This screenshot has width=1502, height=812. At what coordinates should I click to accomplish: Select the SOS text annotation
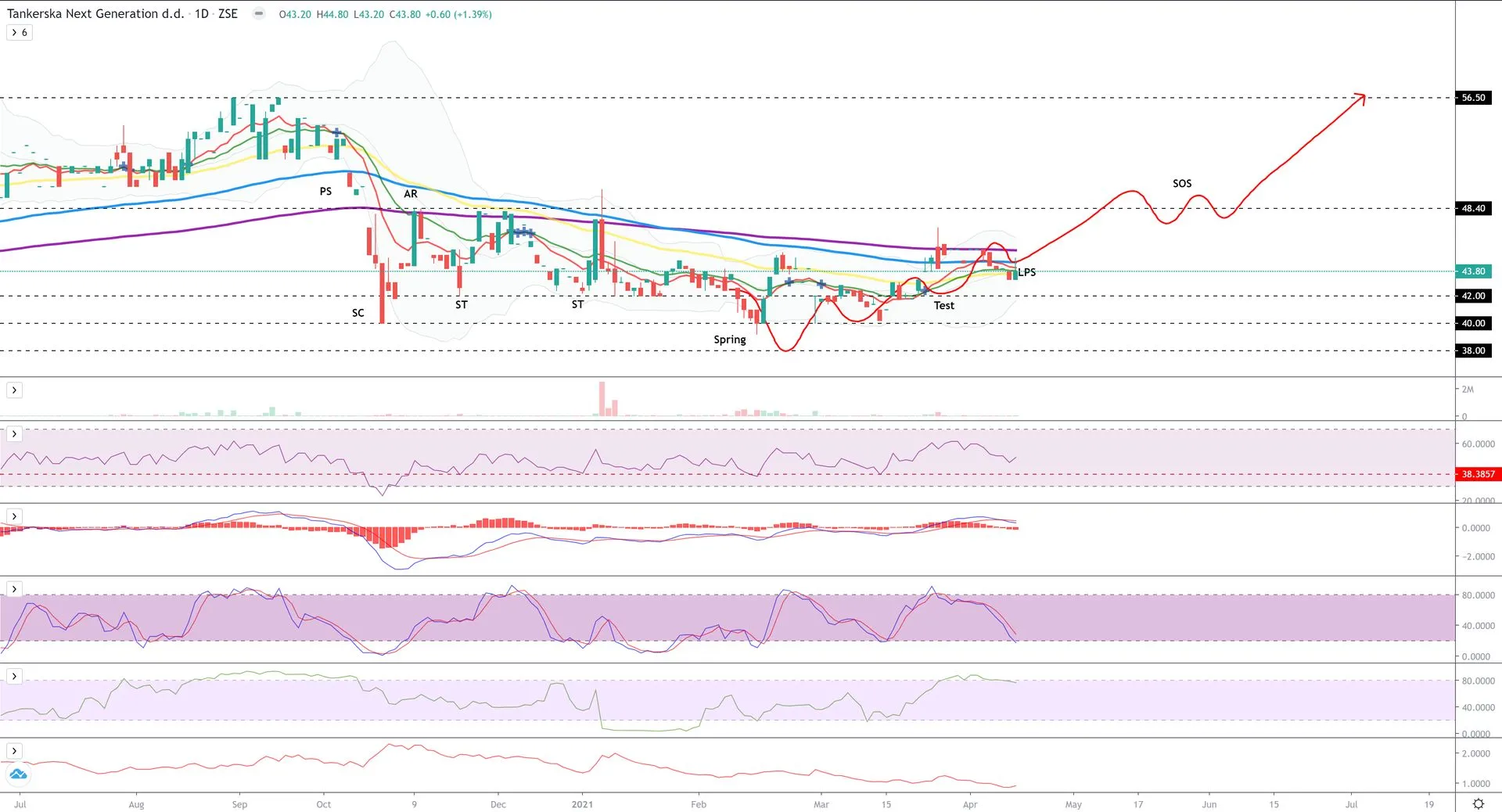[1181, 184]
